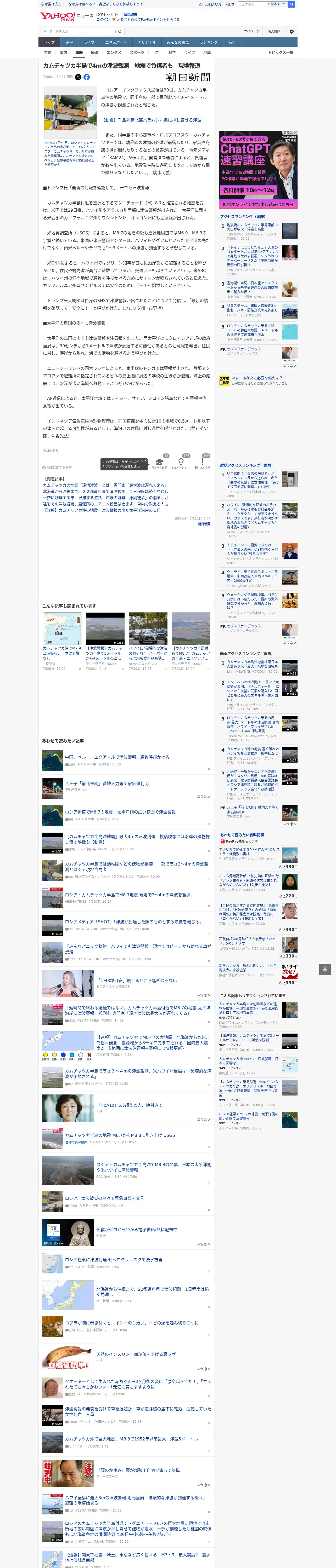Open 八王子「前代未聞」番地入力等で家価値判明 ad
This screenshot has height=1568, width=336.
pyautogui.click(x=107, y=783)
